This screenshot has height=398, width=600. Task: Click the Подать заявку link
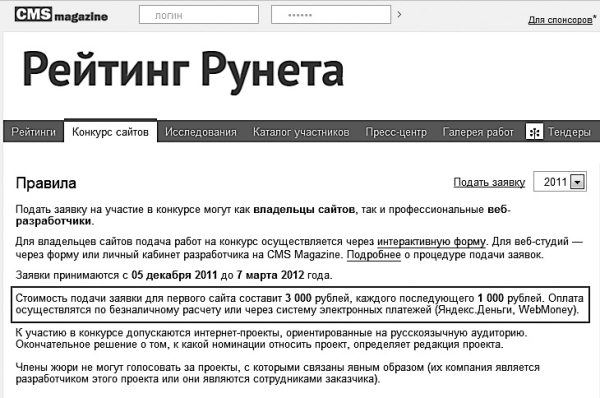tap(489, 182)
